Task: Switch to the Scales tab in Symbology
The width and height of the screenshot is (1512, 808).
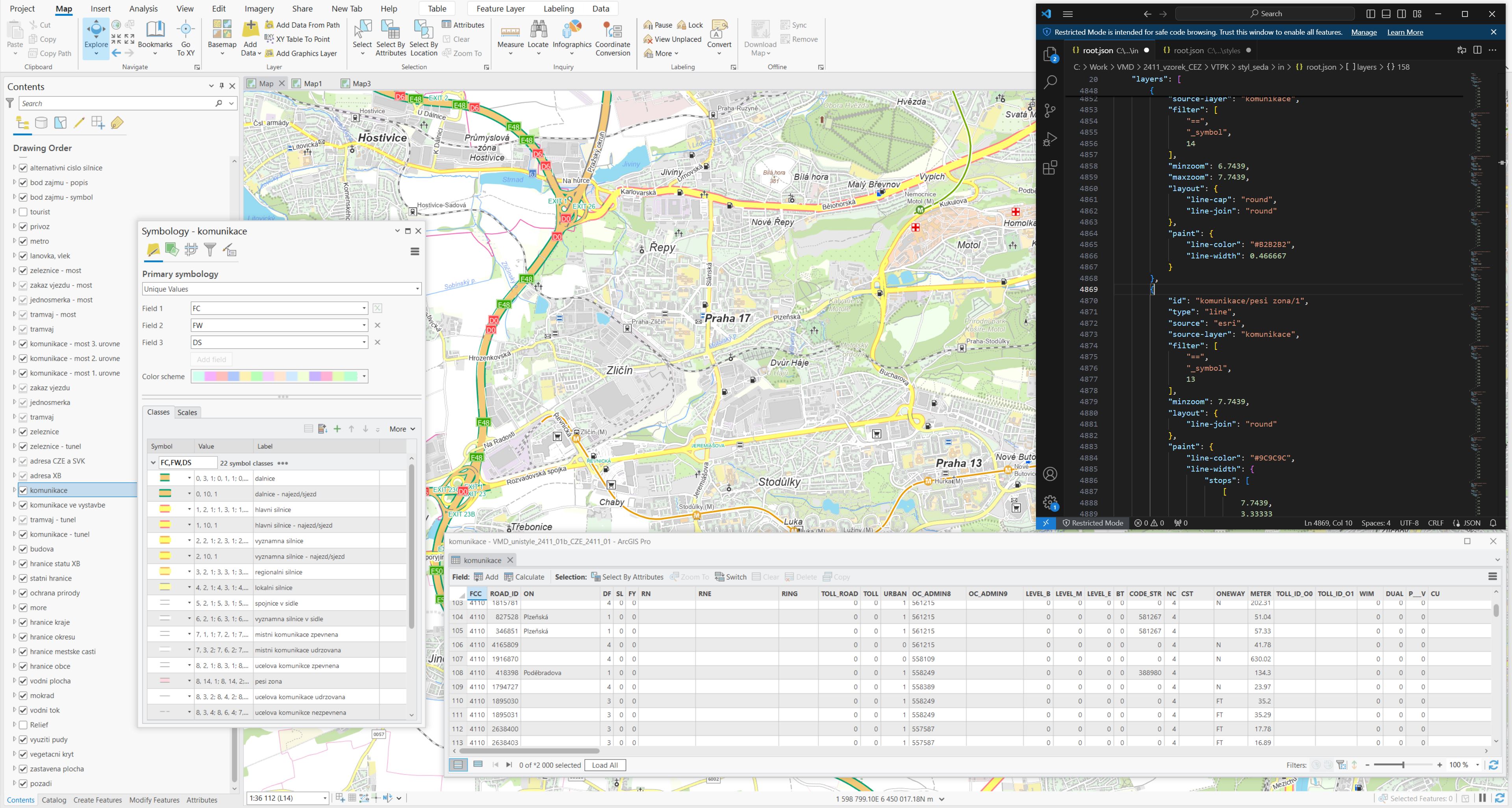Action: tap(187, 412)
